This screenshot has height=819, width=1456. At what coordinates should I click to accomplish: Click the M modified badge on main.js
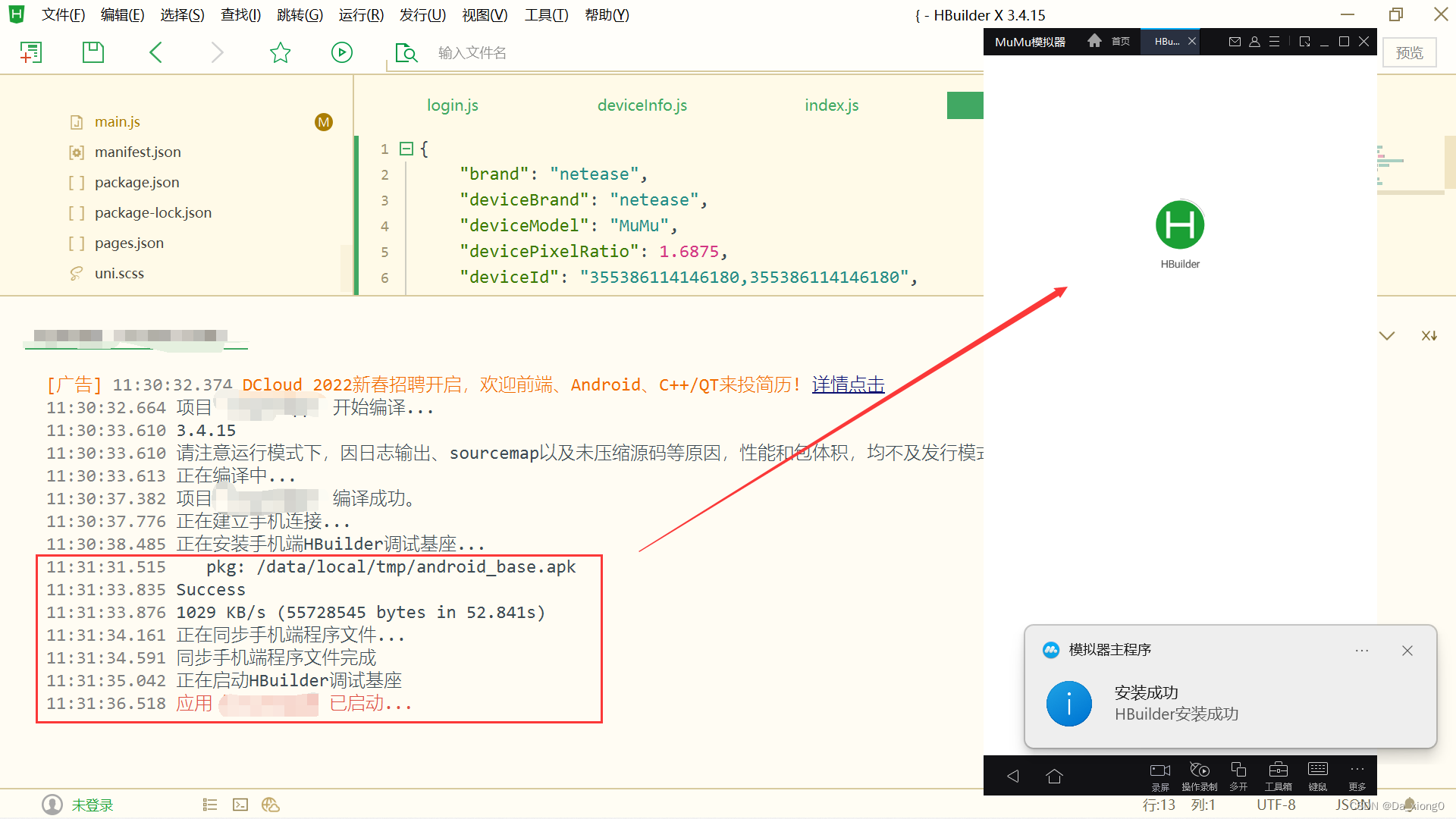pyautogui.click(x=324, y=122)
